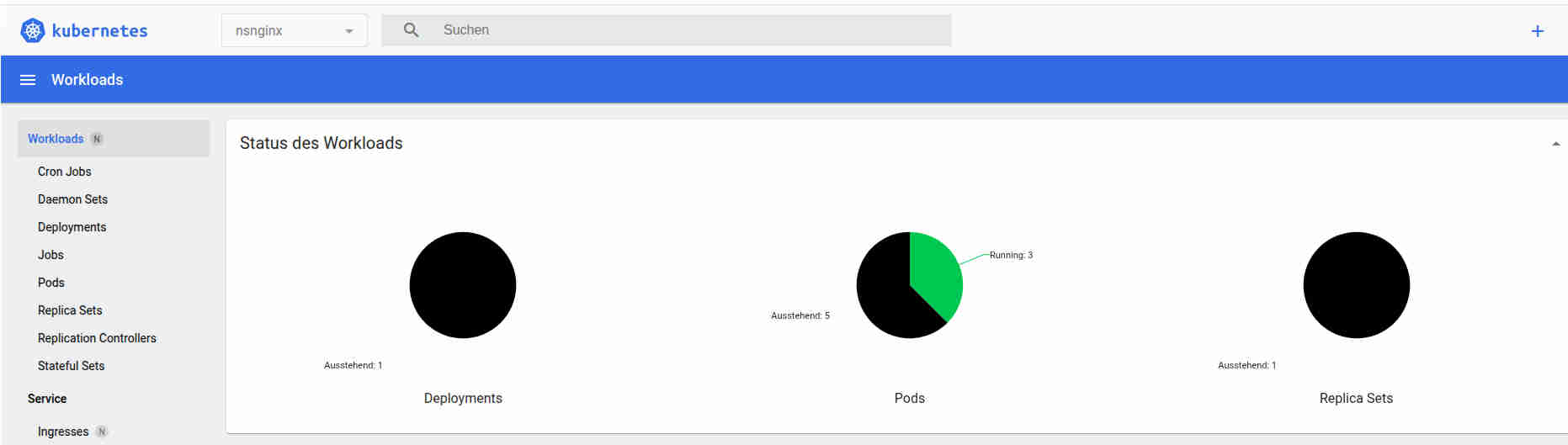Open the Service section in sidebar
The image size is (1568, 445).
tap(47, 399)
